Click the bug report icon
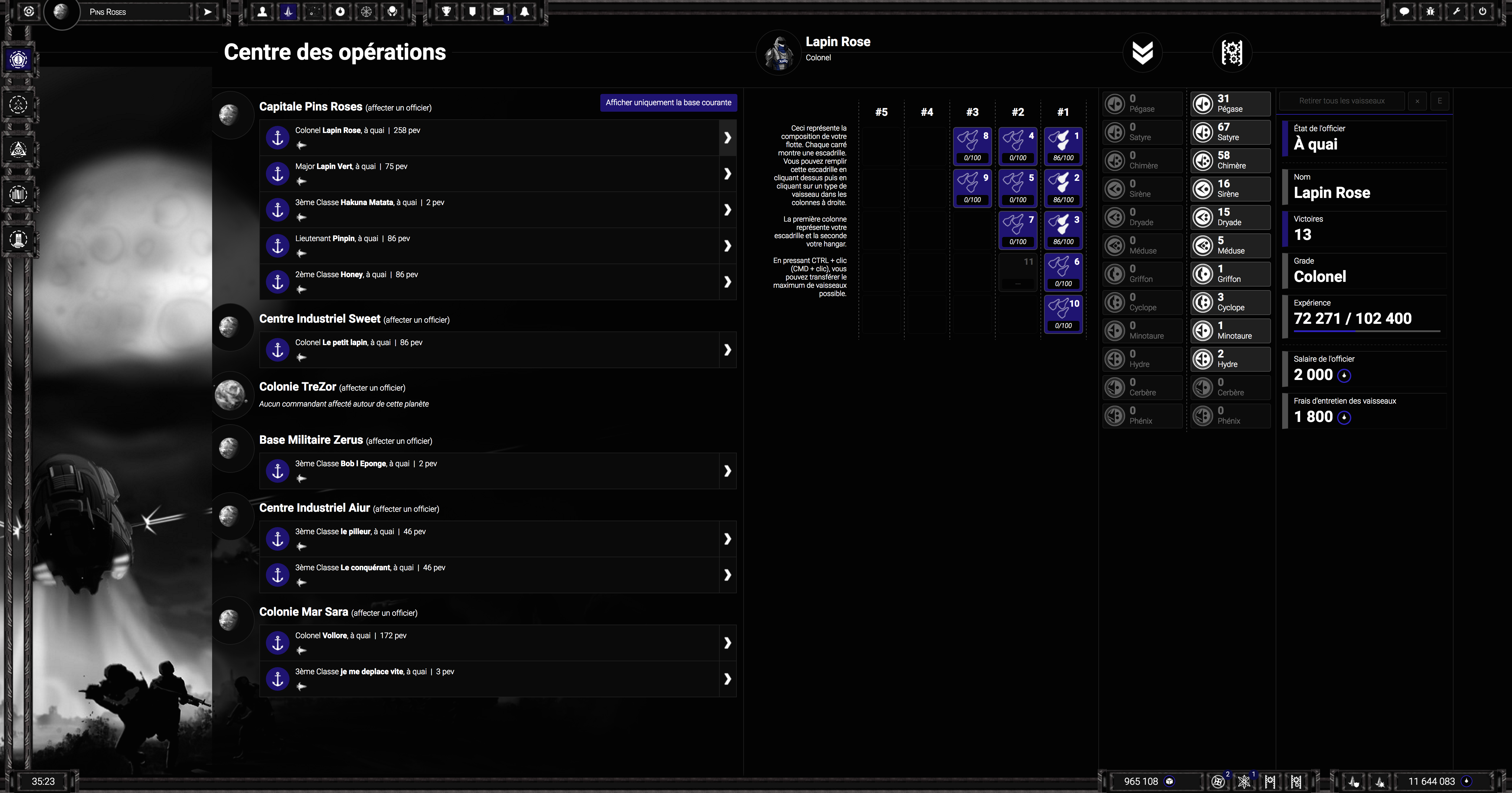The width and height of the screenshot is (1512, 793). coord(1430,12)
